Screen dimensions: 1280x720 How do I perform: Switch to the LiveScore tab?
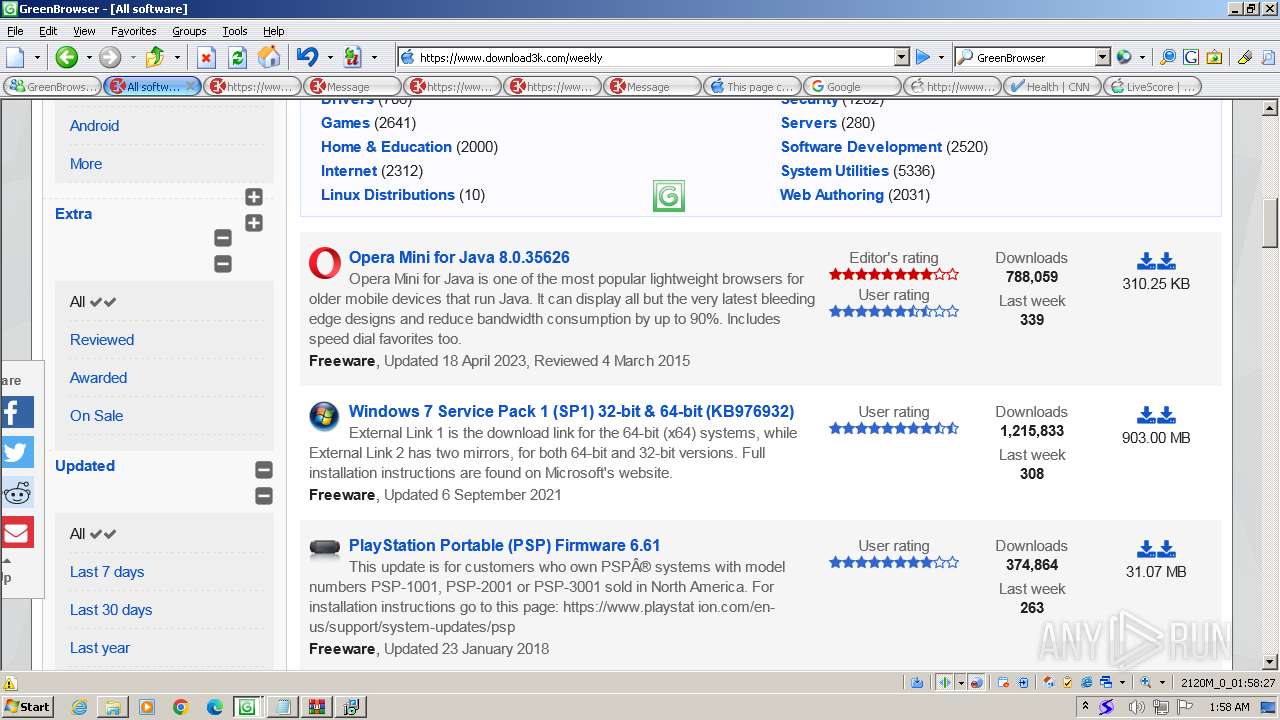(x=1152, y=86)
